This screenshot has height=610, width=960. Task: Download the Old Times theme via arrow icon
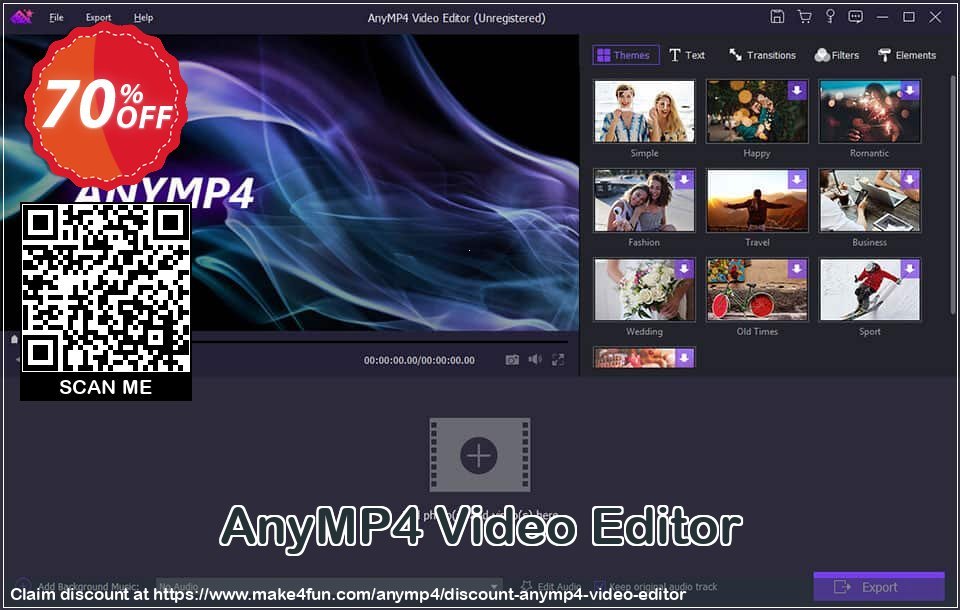point(797,269)
